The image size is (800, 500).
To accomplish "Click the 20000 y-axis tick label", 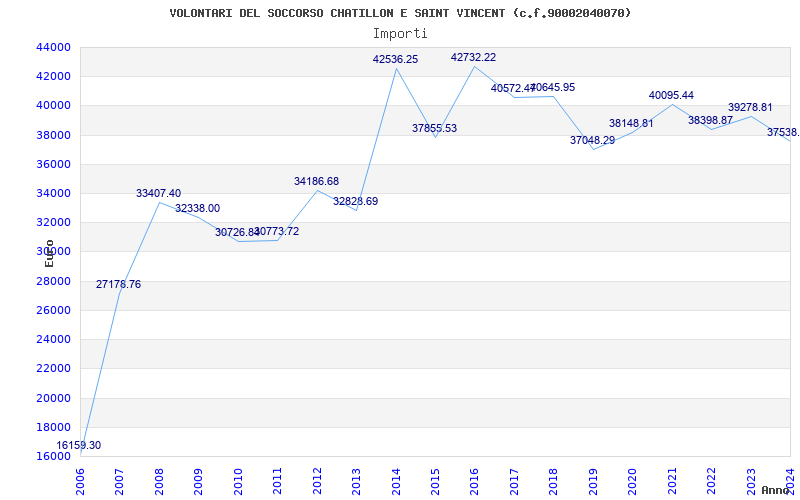I will coord(54,398).
